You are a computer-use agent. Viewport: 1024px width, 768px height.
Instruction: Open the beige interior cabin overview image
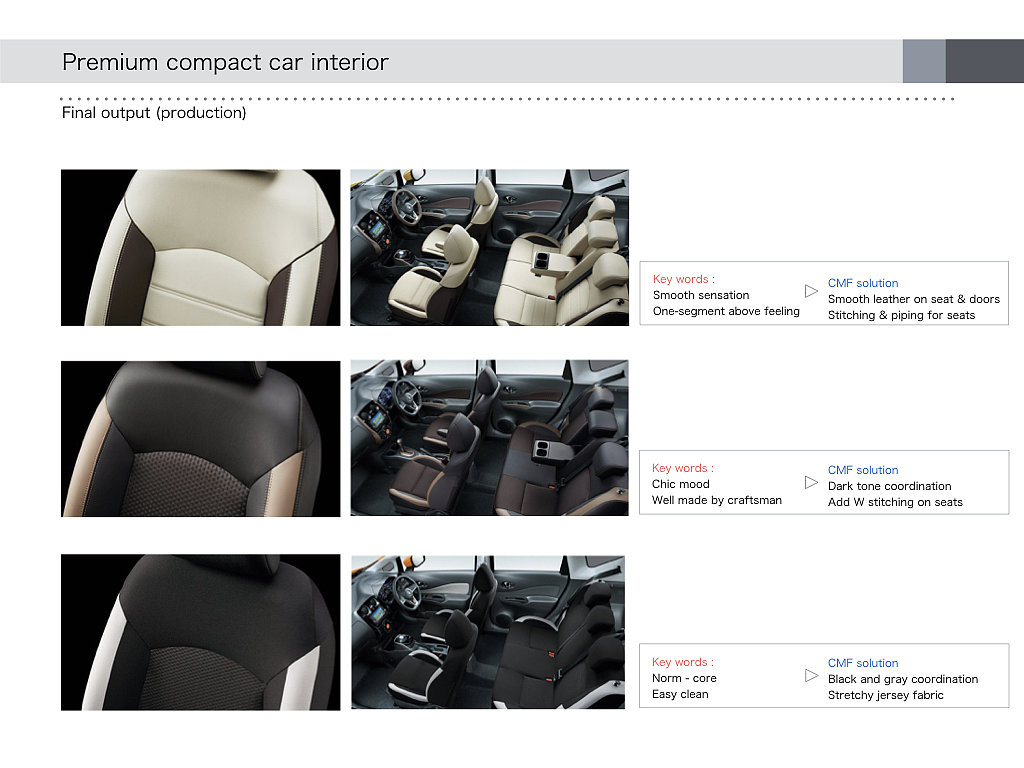(489, 248)
